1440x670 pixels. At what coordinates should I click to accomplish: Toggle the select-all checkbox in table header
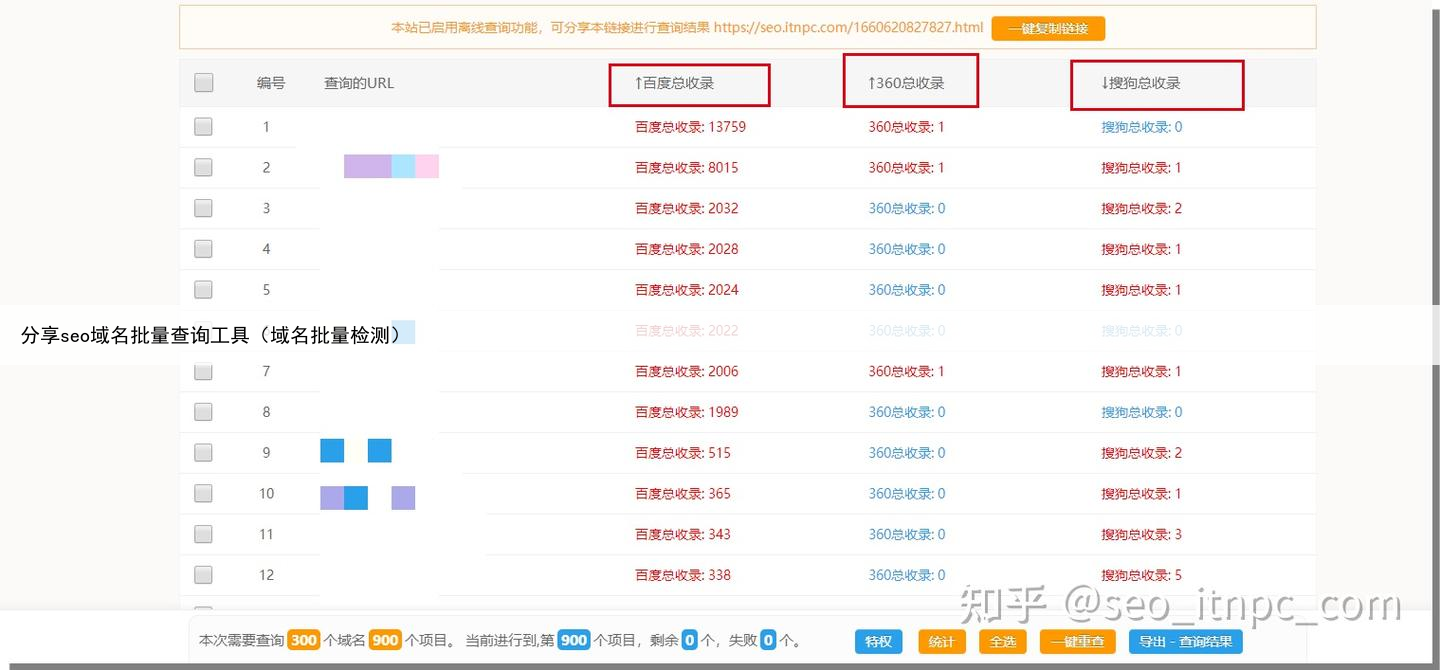(204, 83)
